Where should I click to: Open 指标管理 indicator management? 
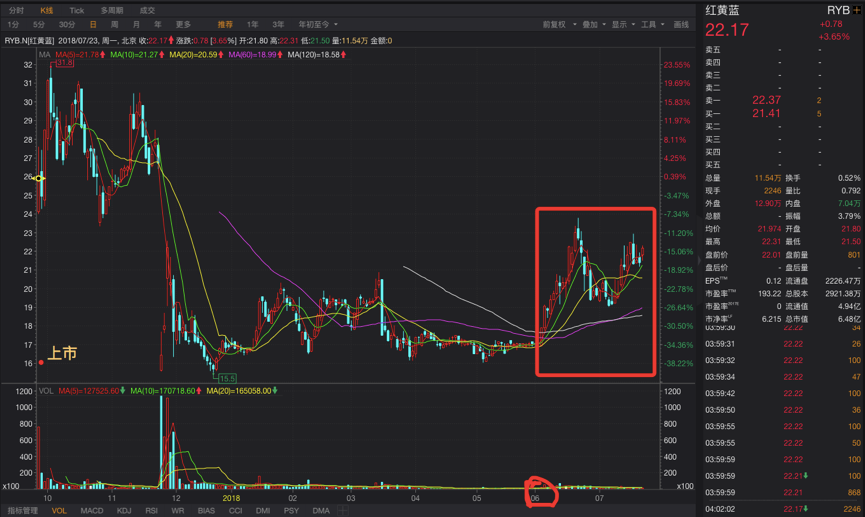click(23, 510)
